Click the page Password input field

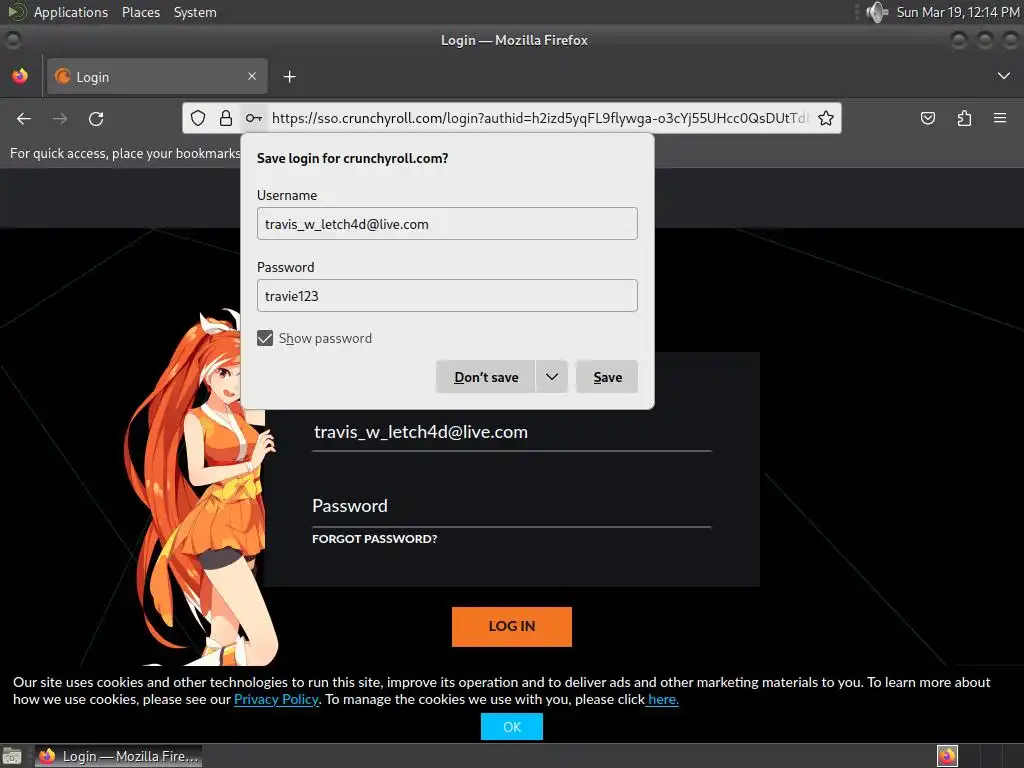(511, 506)
